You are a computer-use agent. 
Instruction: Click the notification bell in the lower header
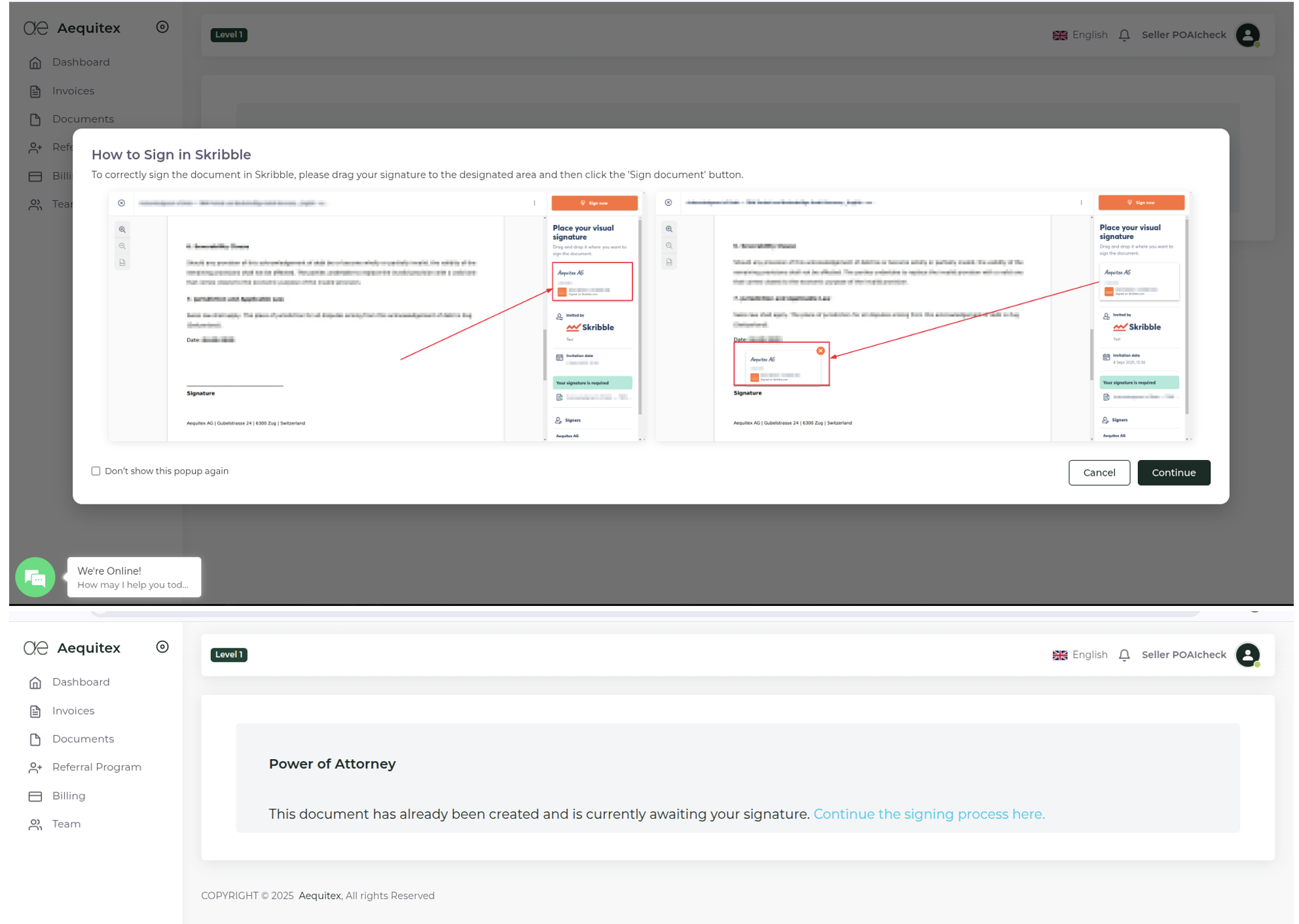coord(1124,655)
